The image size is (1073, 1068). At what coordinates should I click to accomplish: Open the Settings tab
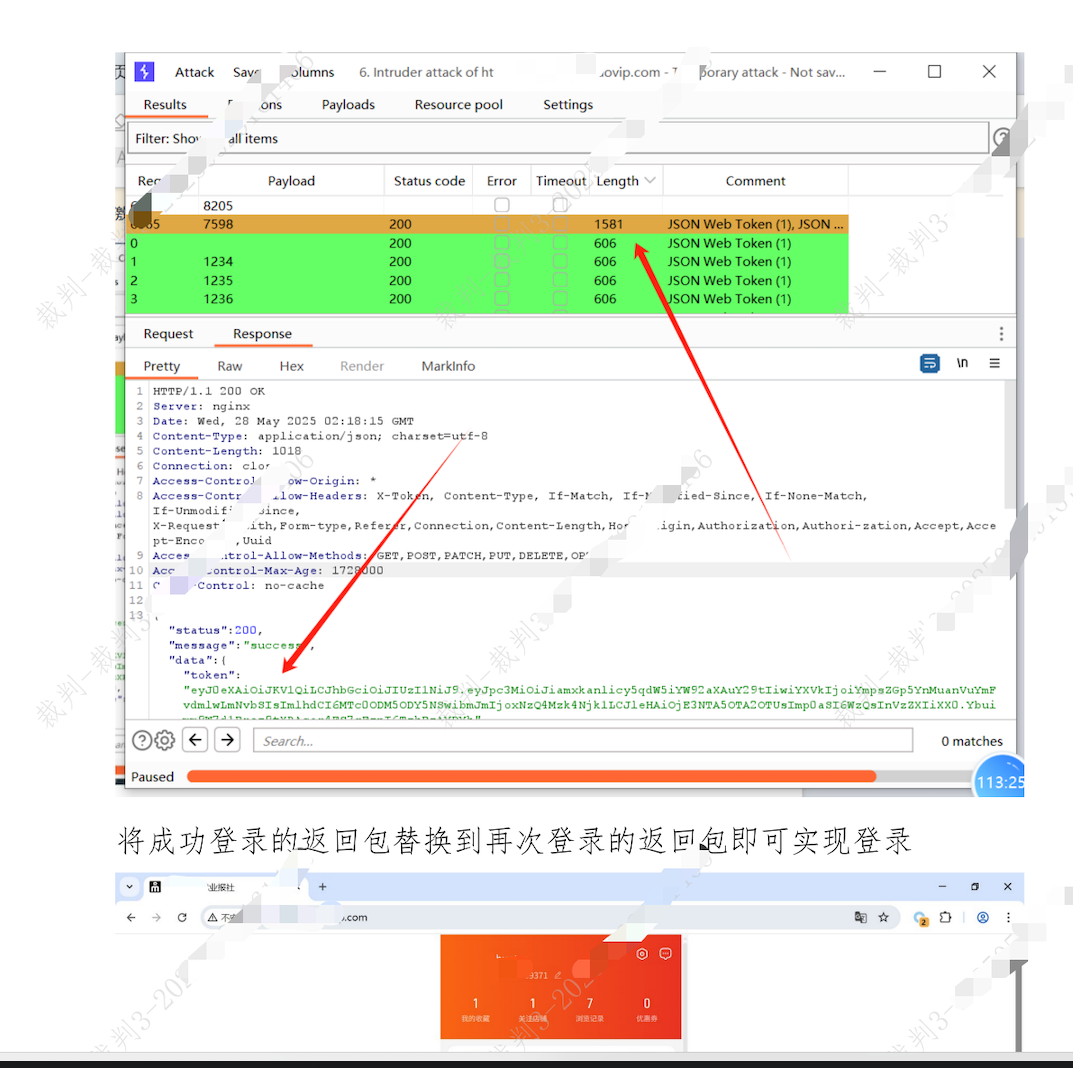568,105
